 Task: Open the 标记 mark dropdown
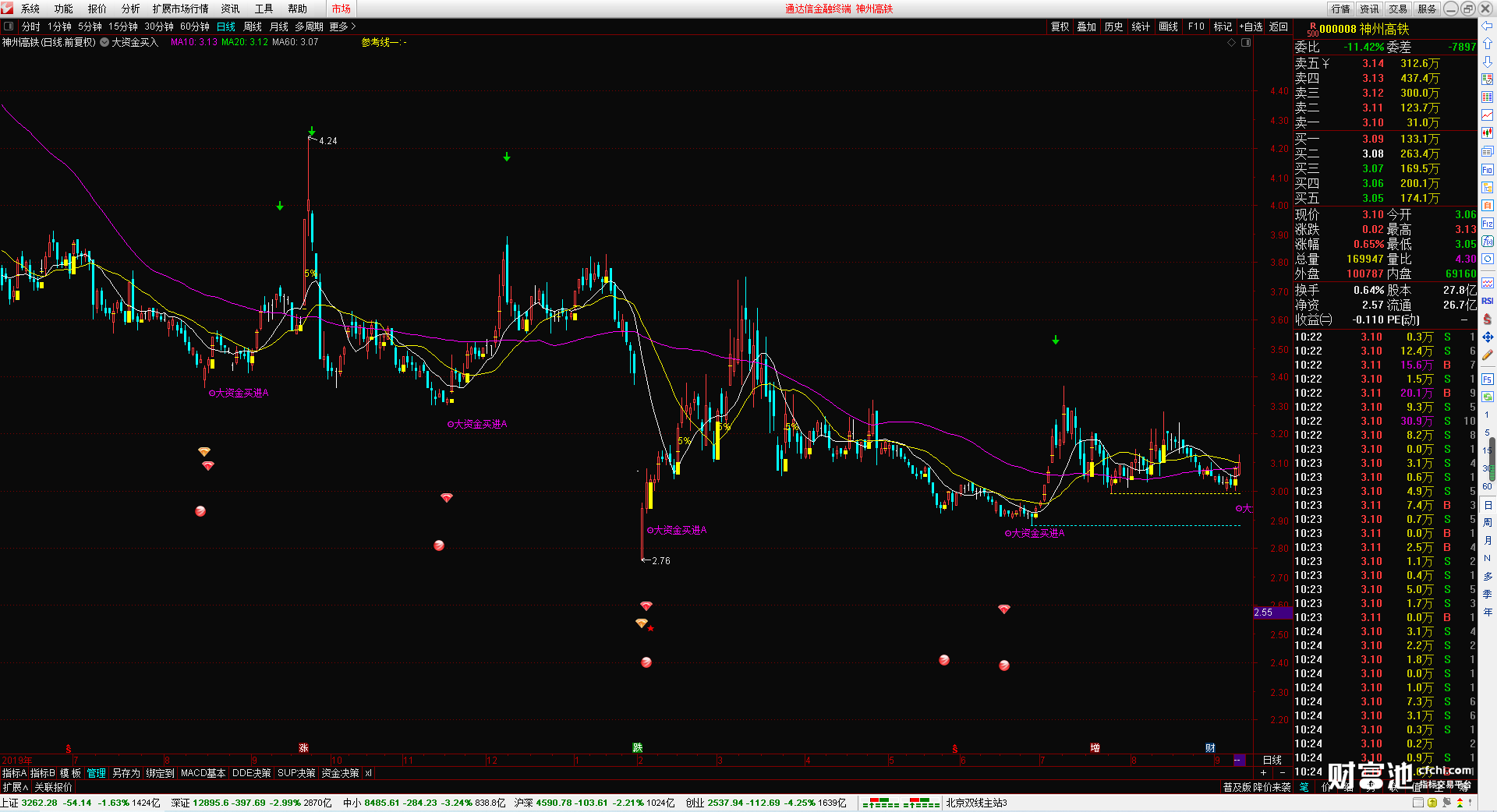click(x=1223, y=26)
